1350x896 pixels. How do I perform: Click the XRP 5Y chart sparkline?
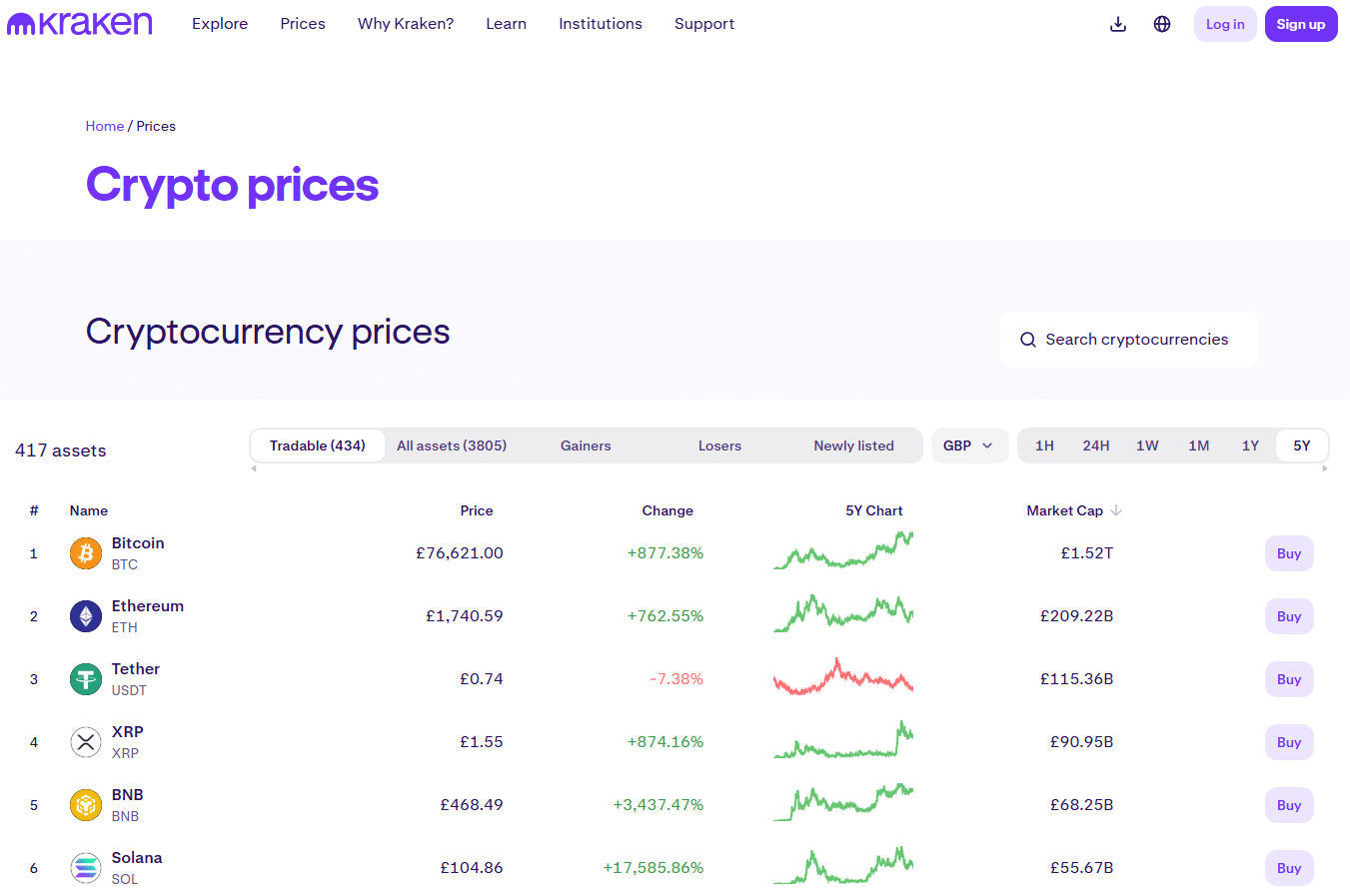[843, 740]
